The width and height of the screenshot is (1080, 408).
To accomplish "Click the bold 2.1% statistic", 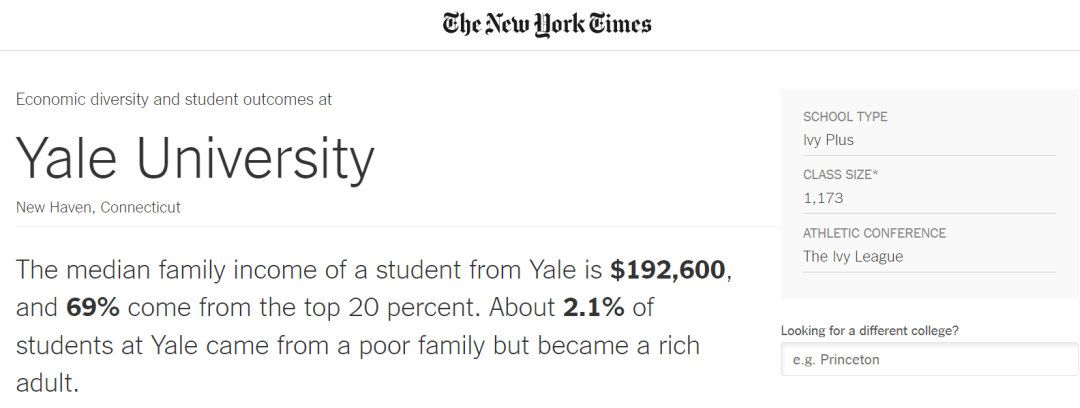I will tap(593, 307).
